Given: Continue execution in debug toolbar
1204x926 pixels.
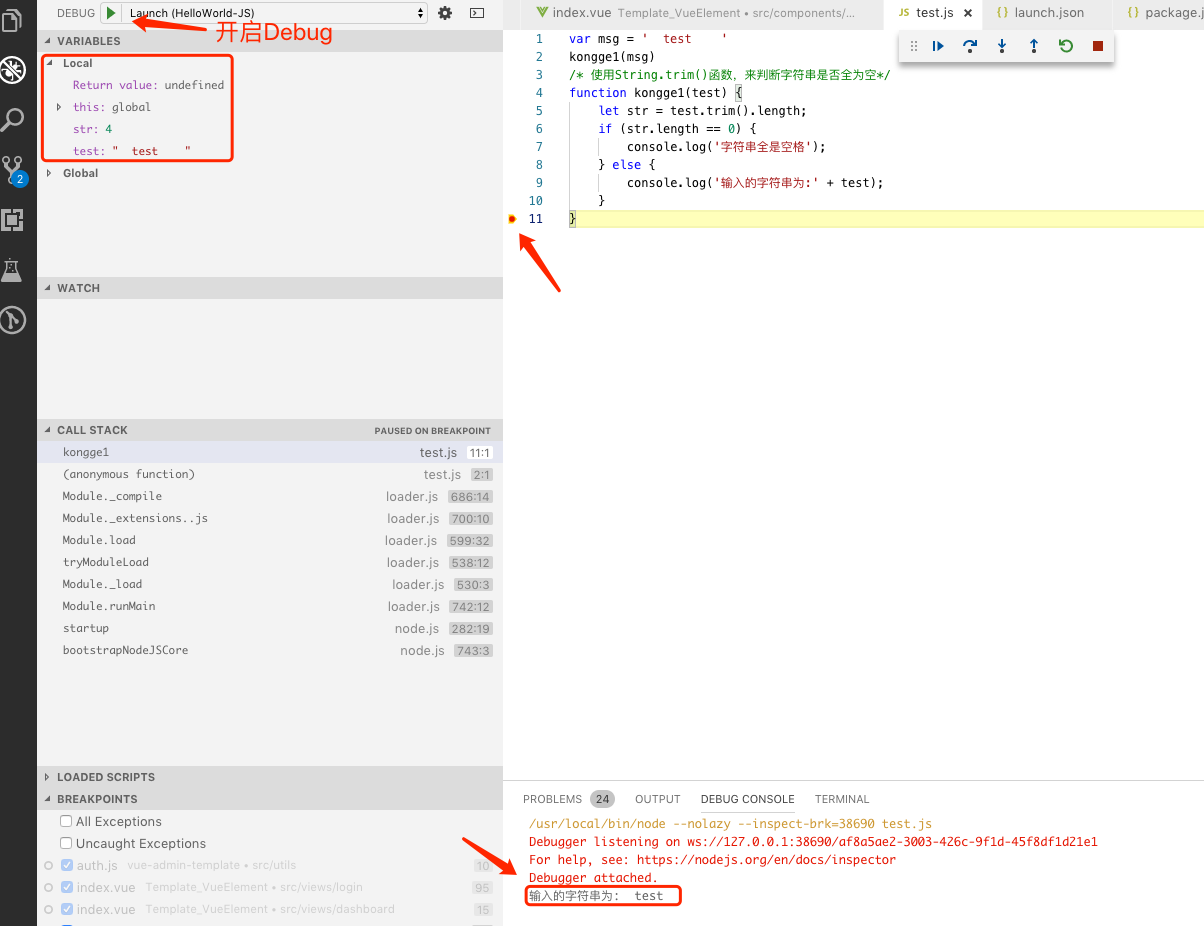Looking at the screenshot, I should tap(938, 46).
